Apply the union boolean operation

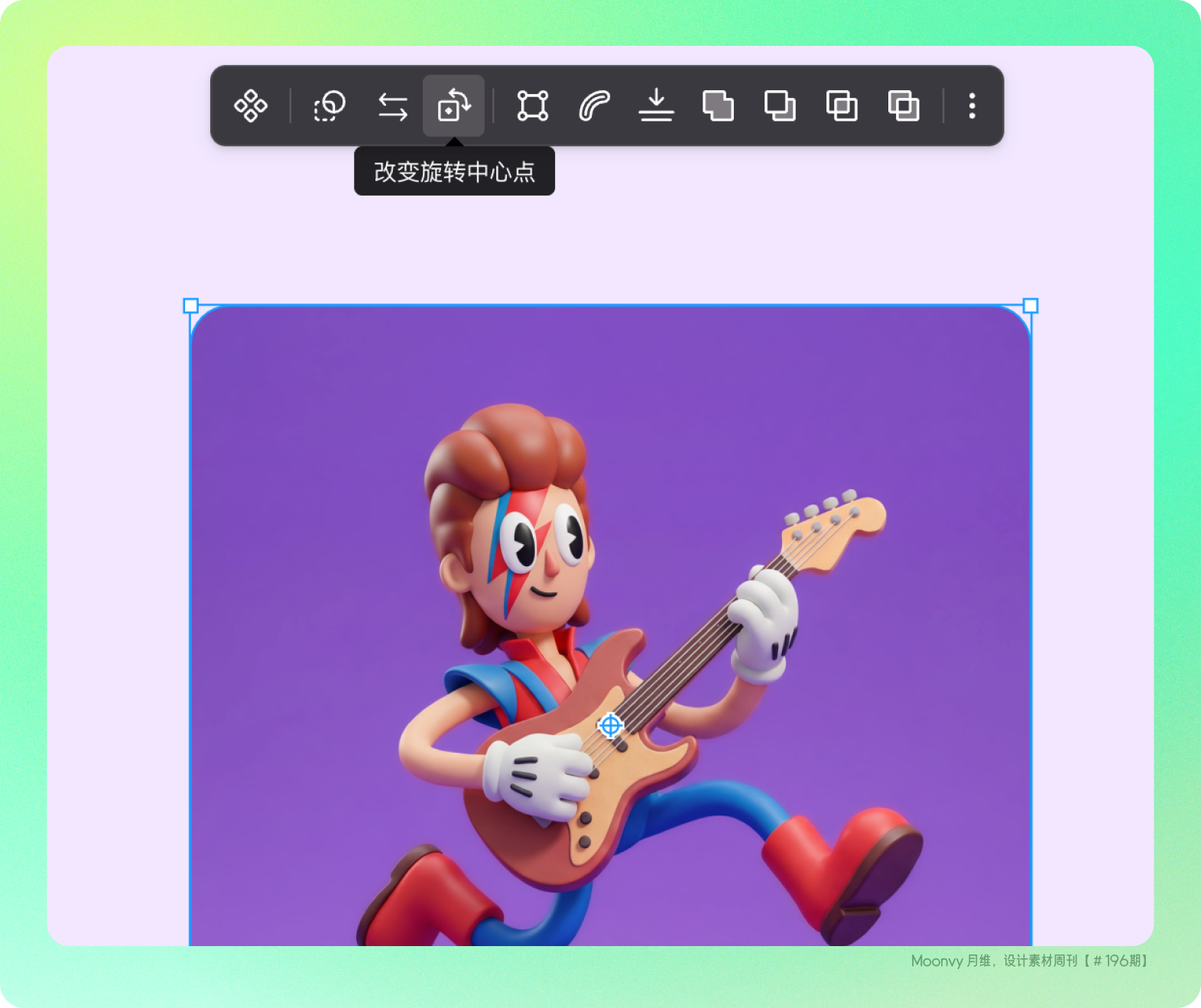tap(718, 105)
